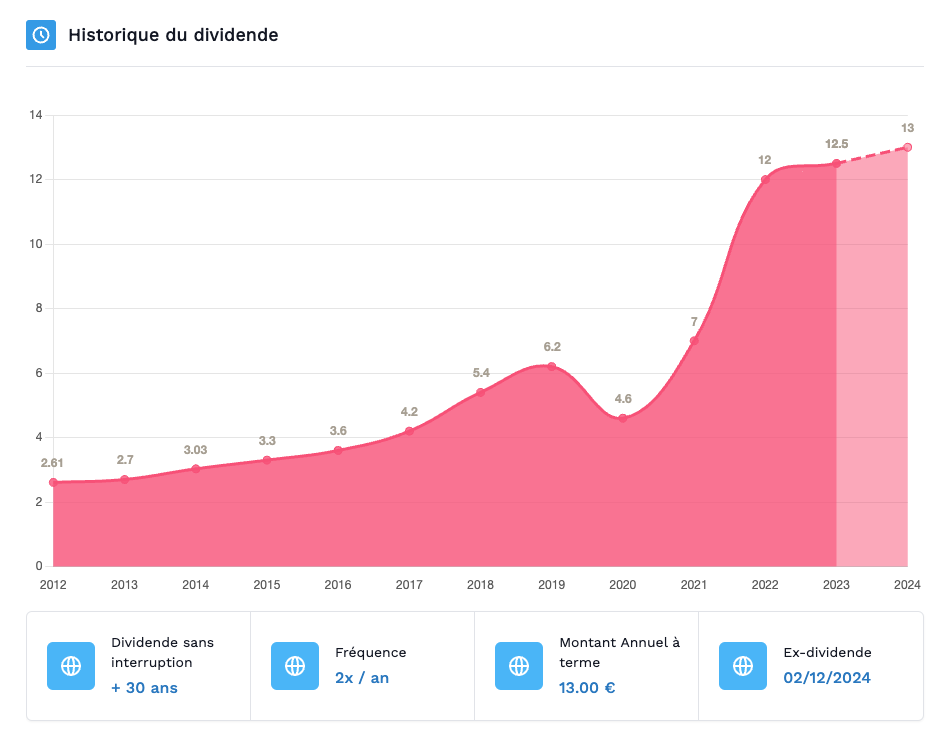Click the '+ 30 ans' value

[144, 688]
